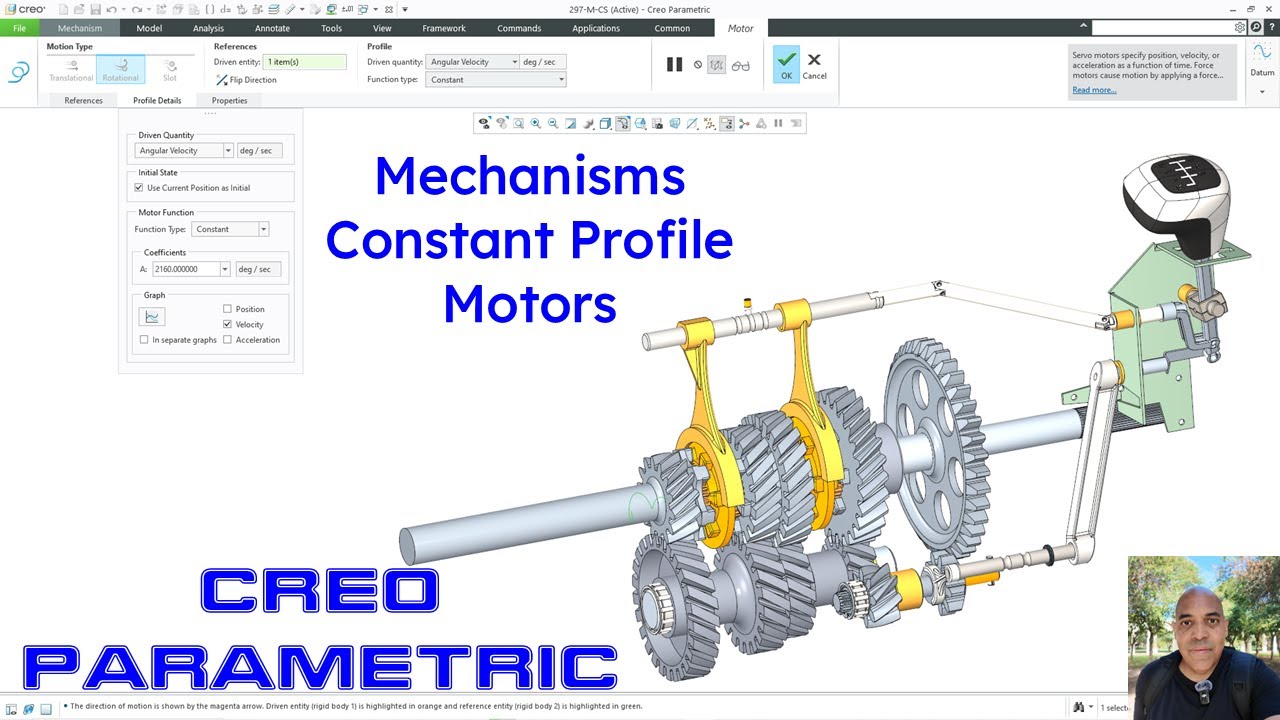Click the Driven entity 1 item(s) field
This screenshot has width=1280, height=720.
point(304,62)
